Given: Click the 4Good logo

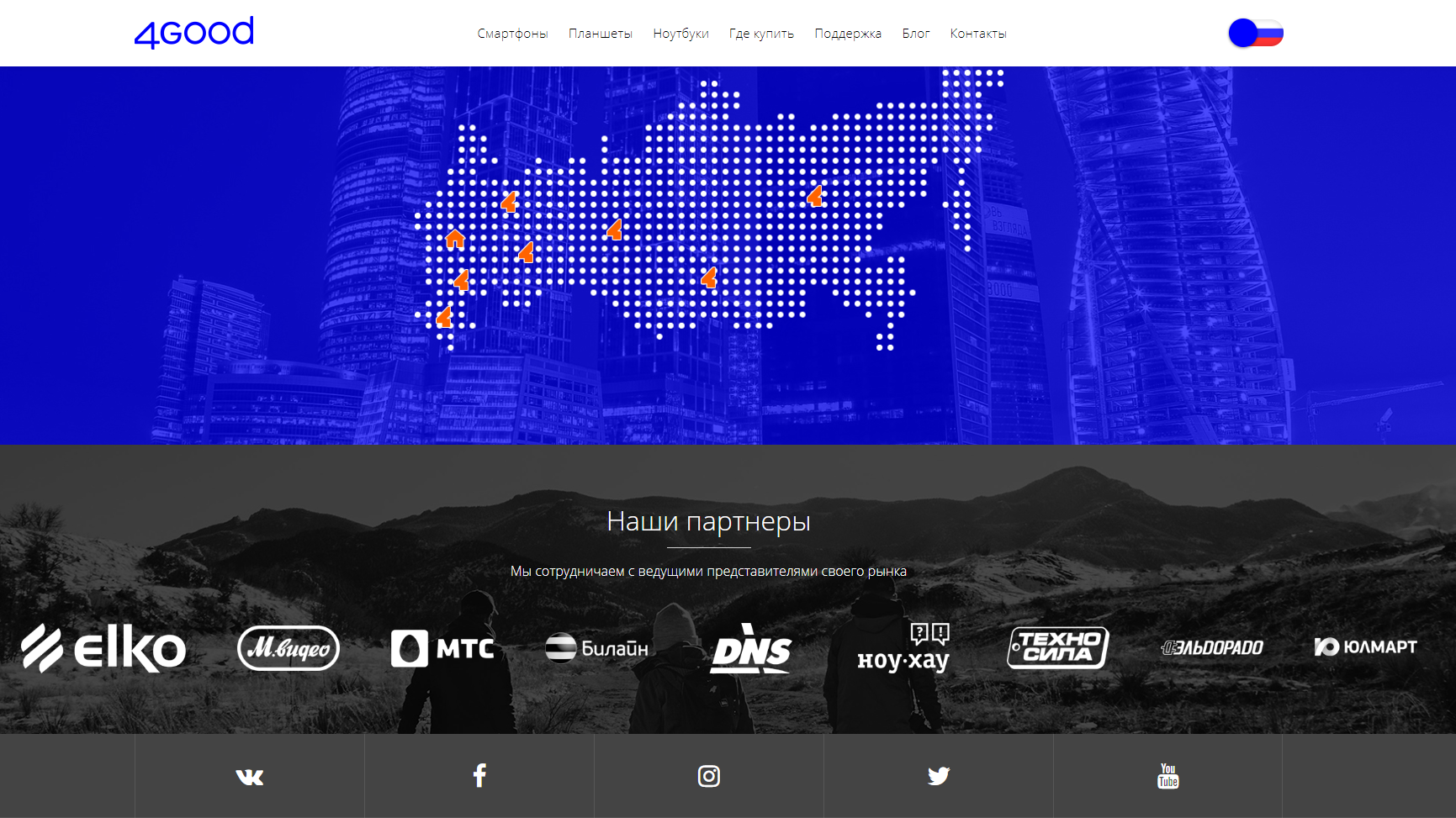Looking at the screenshot, I should point(194,33).
